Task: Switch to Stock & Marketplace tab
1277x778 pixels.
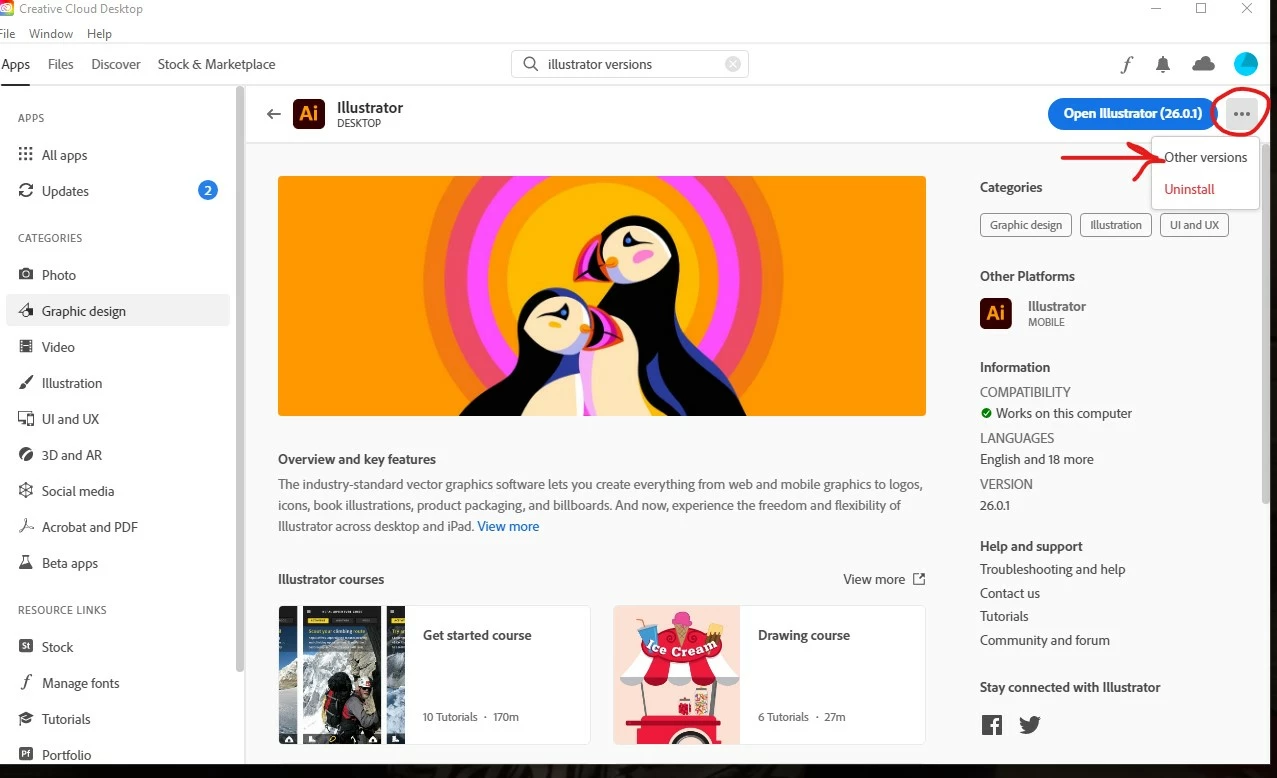Action: tap(216, 64)
